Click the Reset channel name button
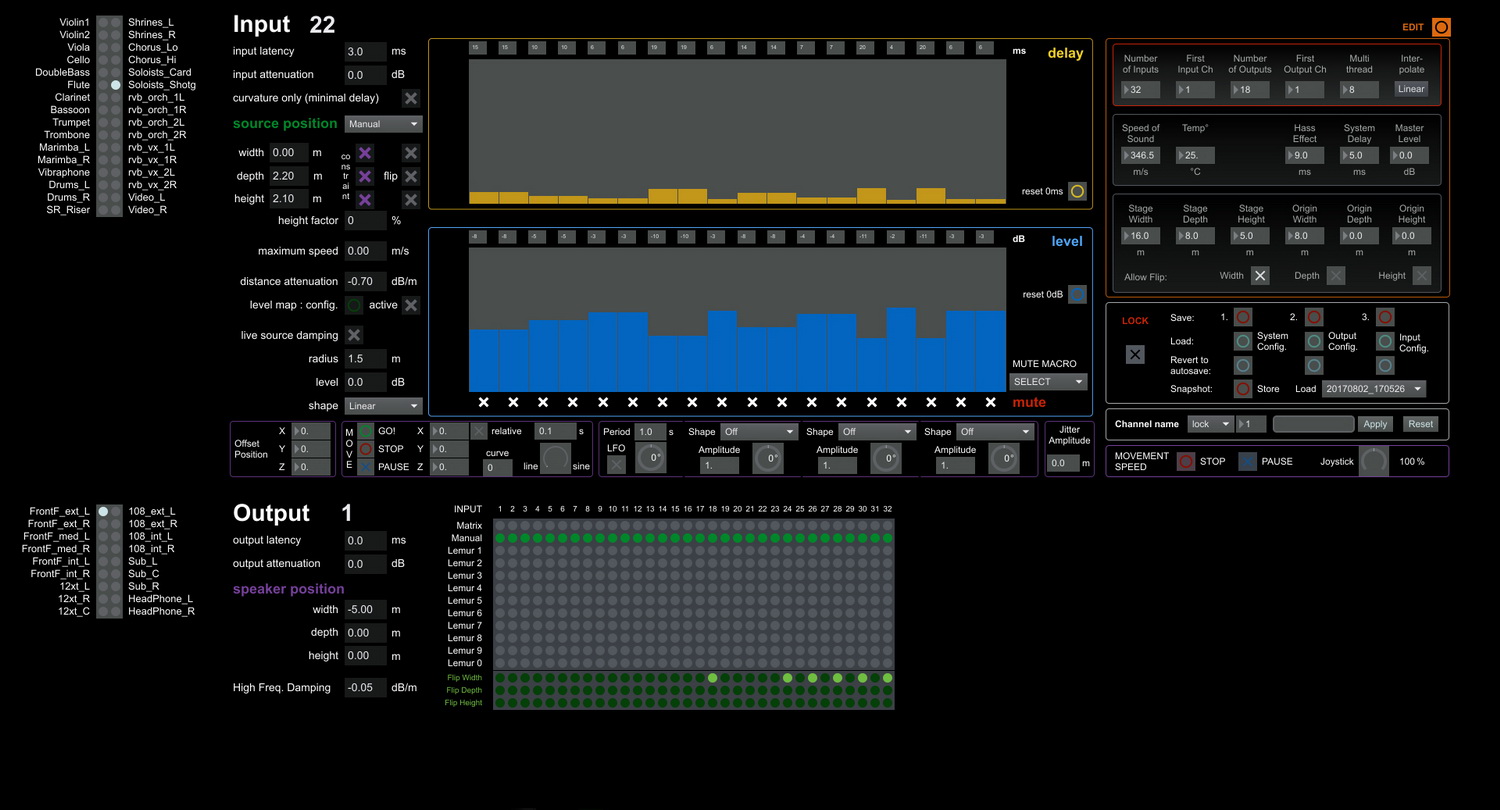This screenshot has width=1500, height=810. click(x=1420, y=424)
